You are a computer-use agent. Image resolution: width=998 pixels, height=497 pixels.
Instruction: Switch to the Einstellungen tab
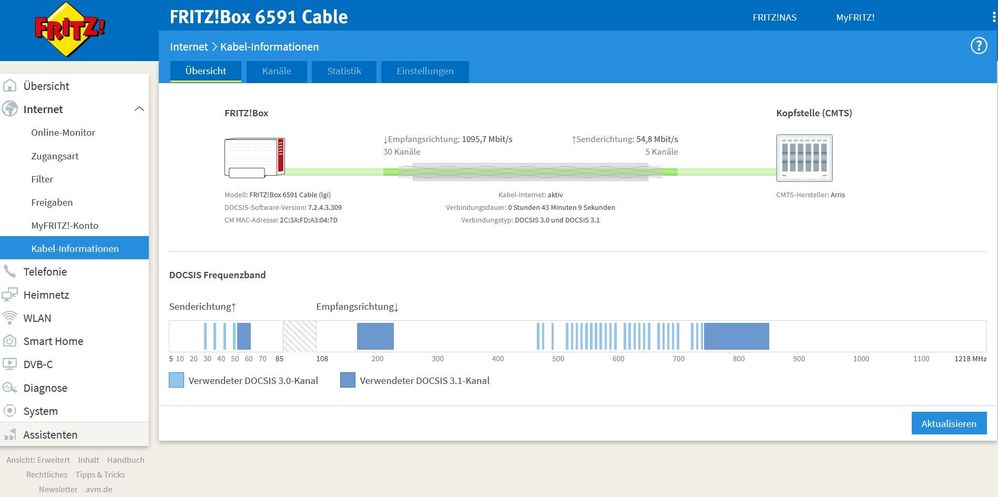[425, 71]
